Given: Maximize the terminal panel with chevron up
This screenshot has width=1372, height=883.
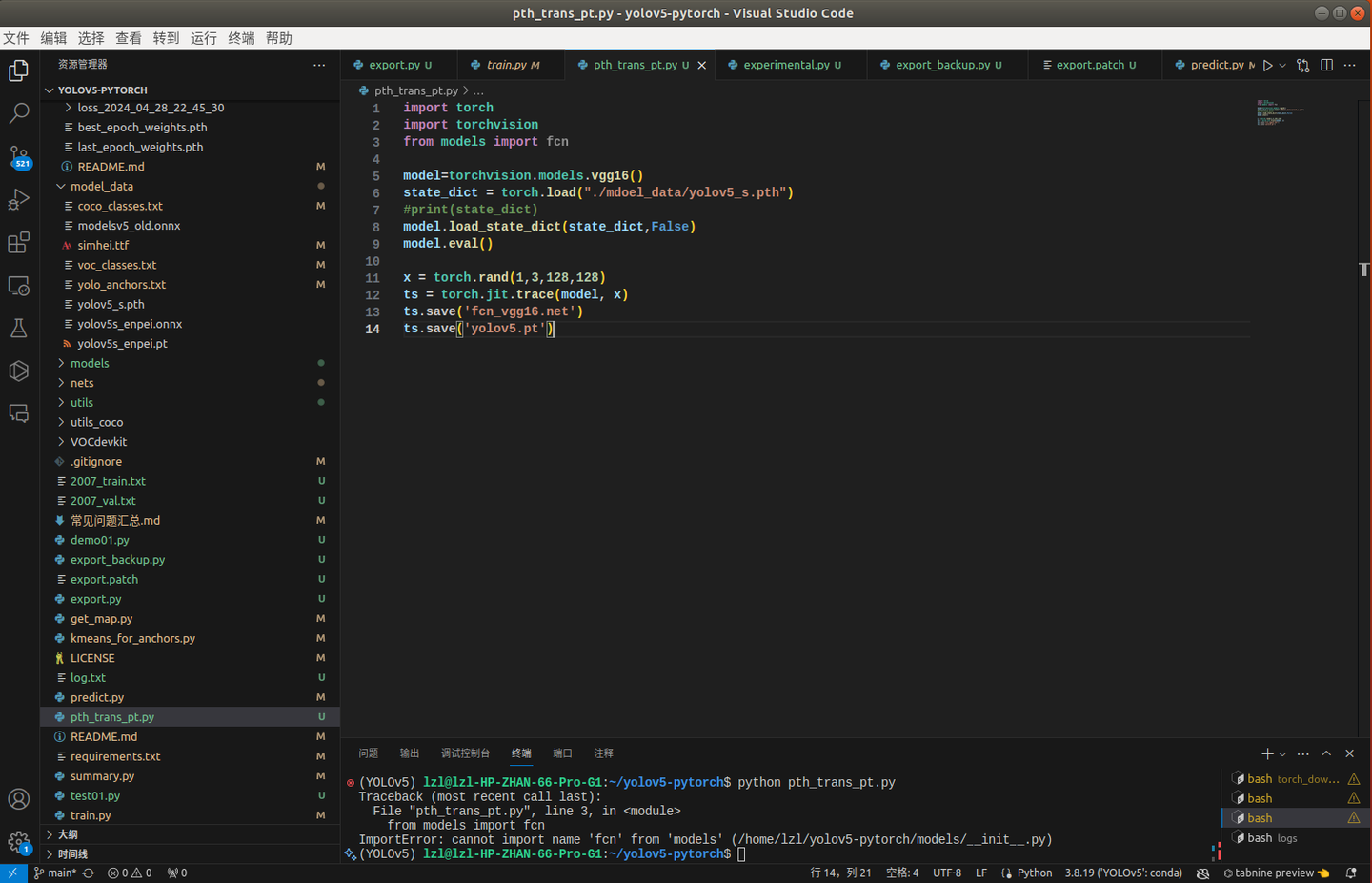Looking at the screenshot, I should coord(1326,753).
